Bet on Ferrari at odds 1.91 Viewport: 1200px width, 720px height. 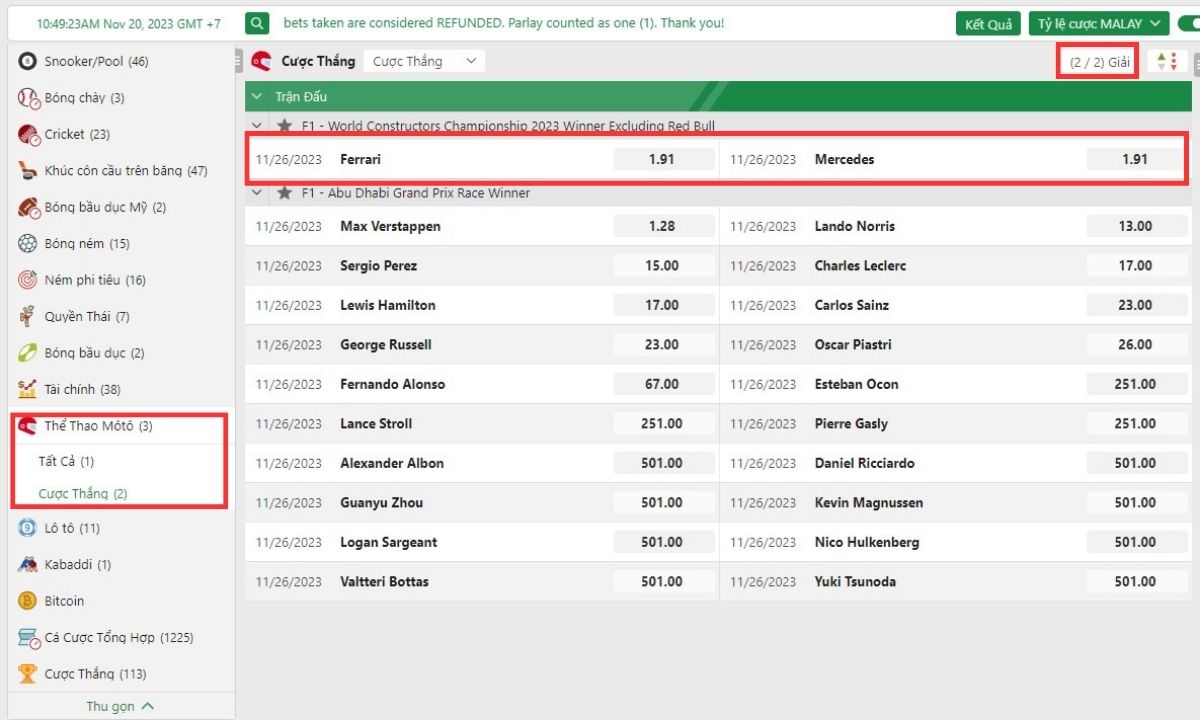662,159
